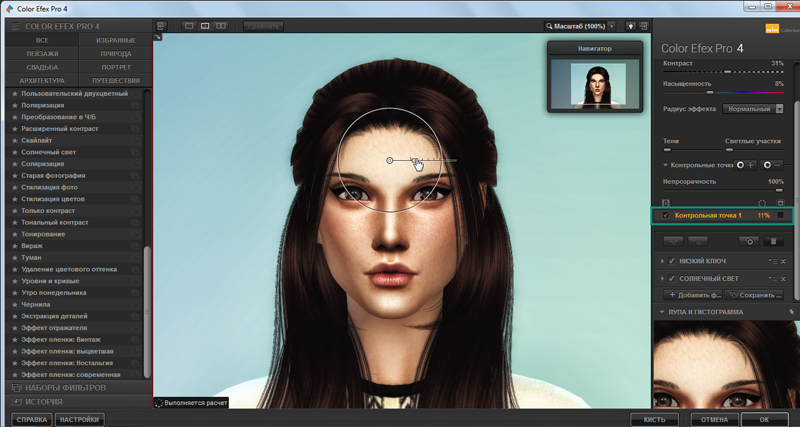This screenshot has height=427, width=800.
Task: Click the Навигатор preview thumbnail
Action: coord(594,83)
